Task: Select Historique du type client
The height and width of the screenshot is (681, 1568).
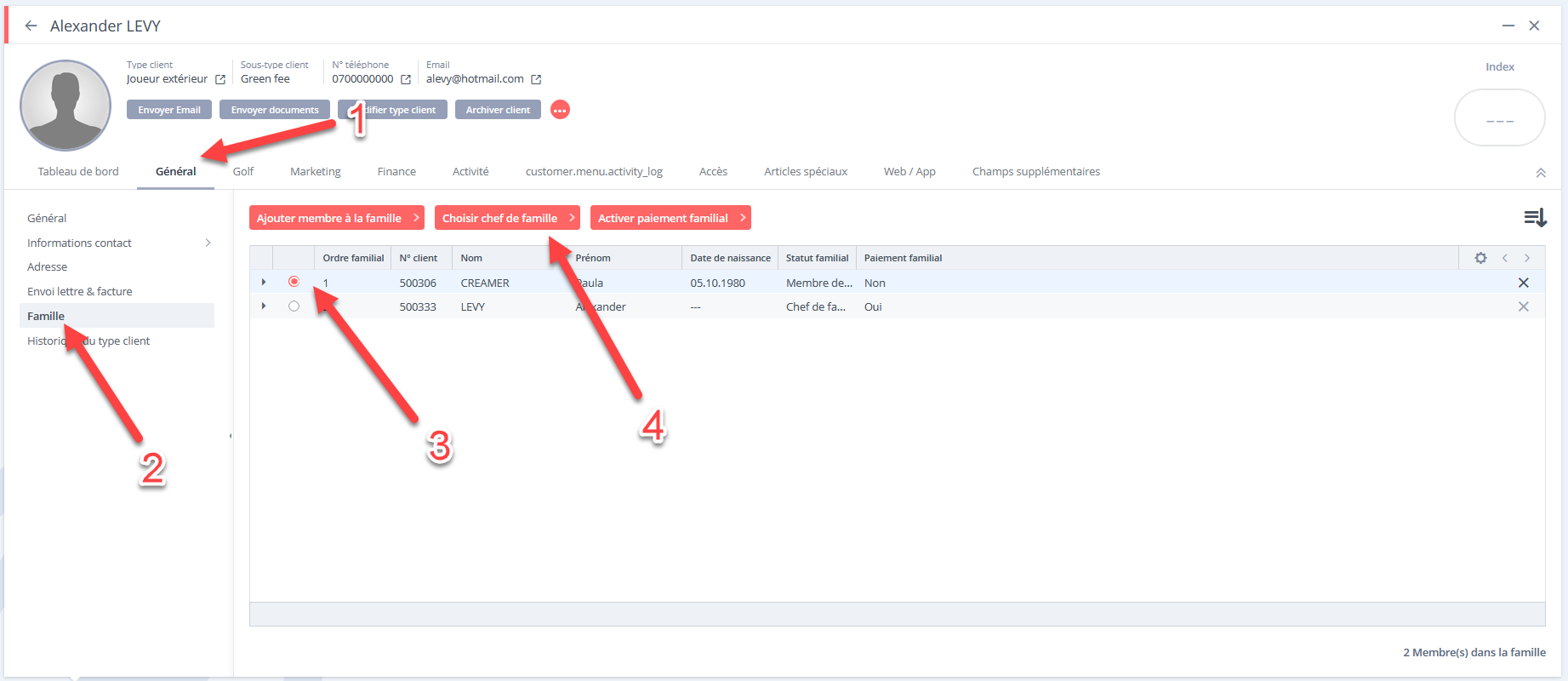Action: click(88, 340)
